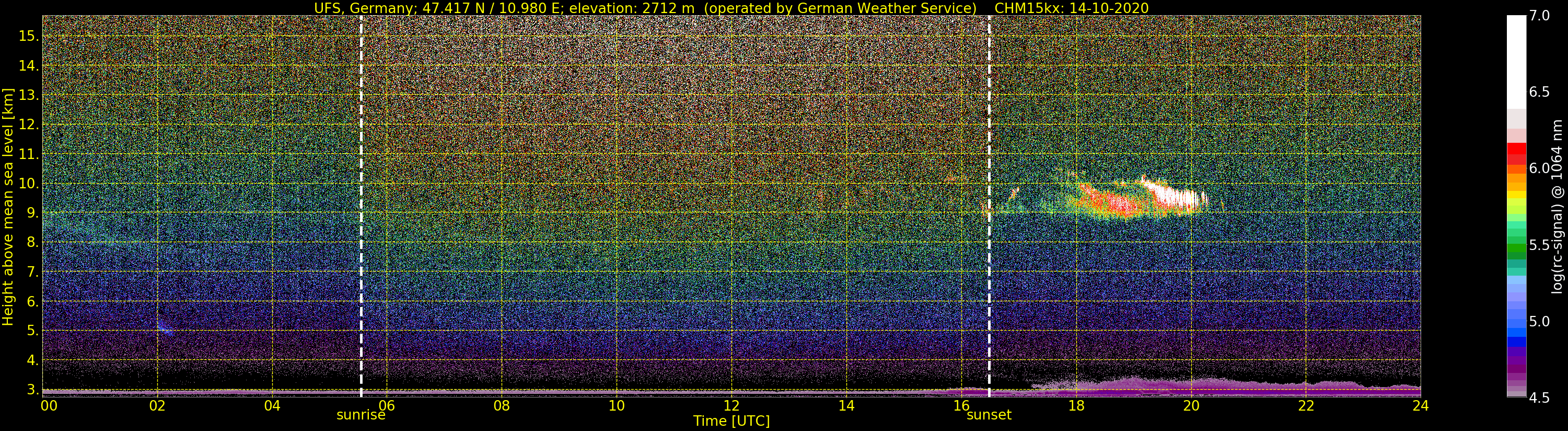Screen dimensions: 1568x431
Task: Click the "9." tick on the height axis
Action: (x=32, y=213)
